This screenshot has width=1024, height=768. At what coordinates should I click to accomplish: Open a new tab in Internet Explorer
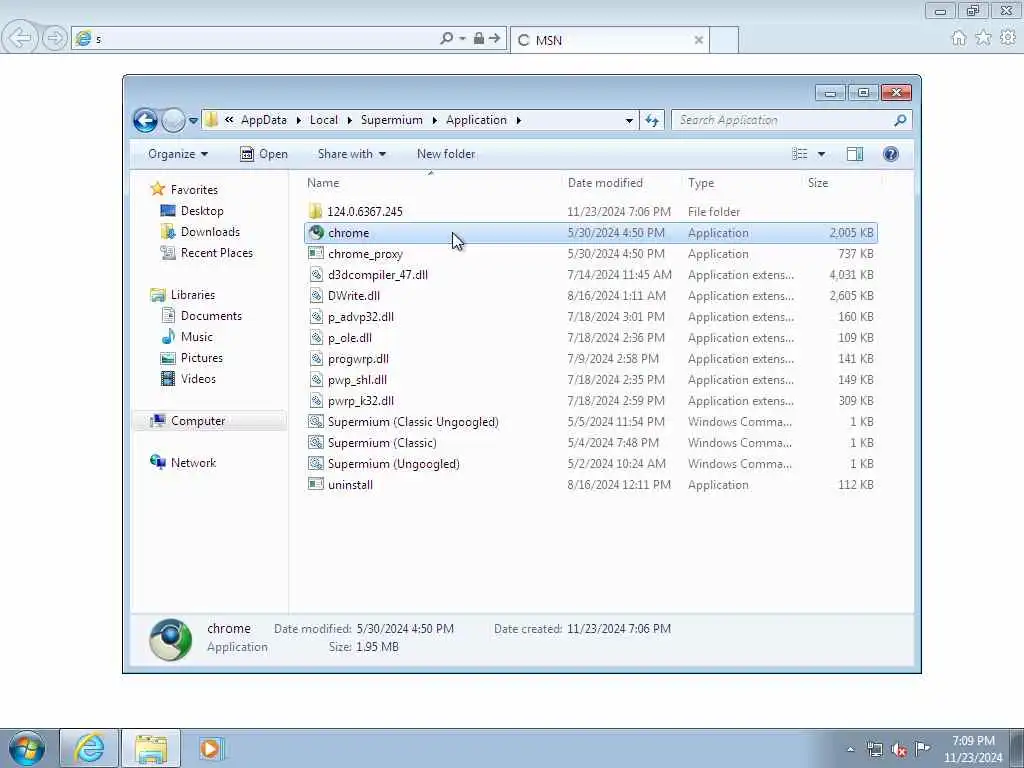[x=724, y=40]
